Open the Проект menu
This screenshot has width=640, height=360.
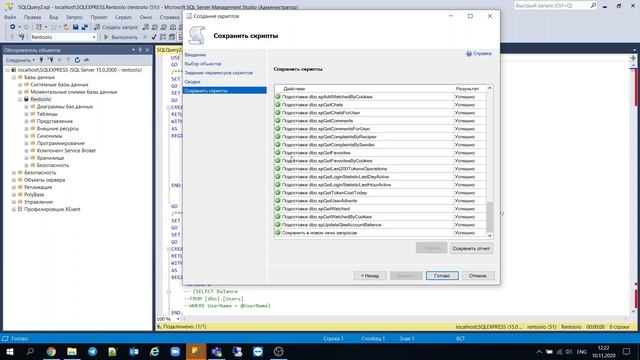99,17
